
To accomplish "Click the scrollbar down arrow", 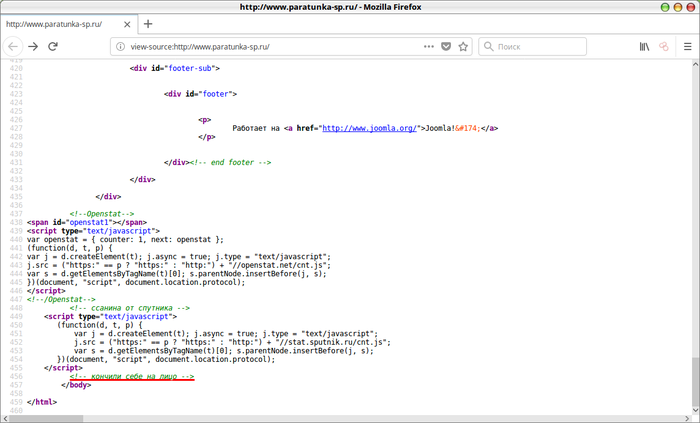I will click(694, 416).
